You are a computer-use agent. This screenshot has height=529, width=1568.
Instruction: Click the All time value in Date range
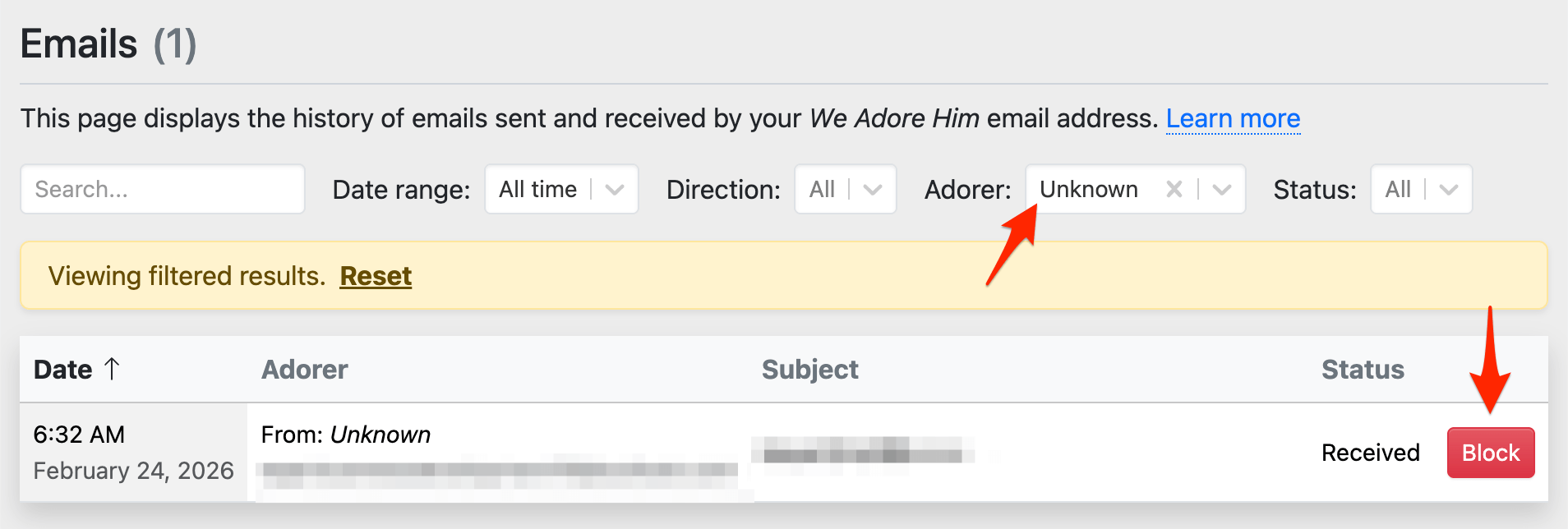[537, 190]
